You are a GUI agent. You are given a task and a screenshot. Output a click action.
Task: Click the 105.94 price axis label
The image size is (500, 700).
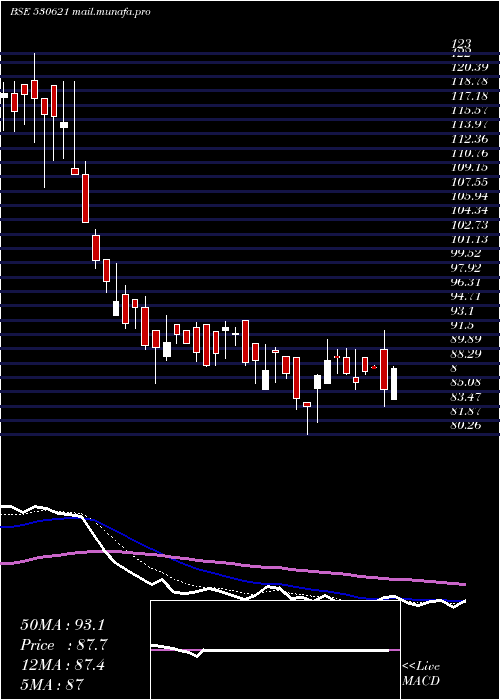[x=470, y=196]
